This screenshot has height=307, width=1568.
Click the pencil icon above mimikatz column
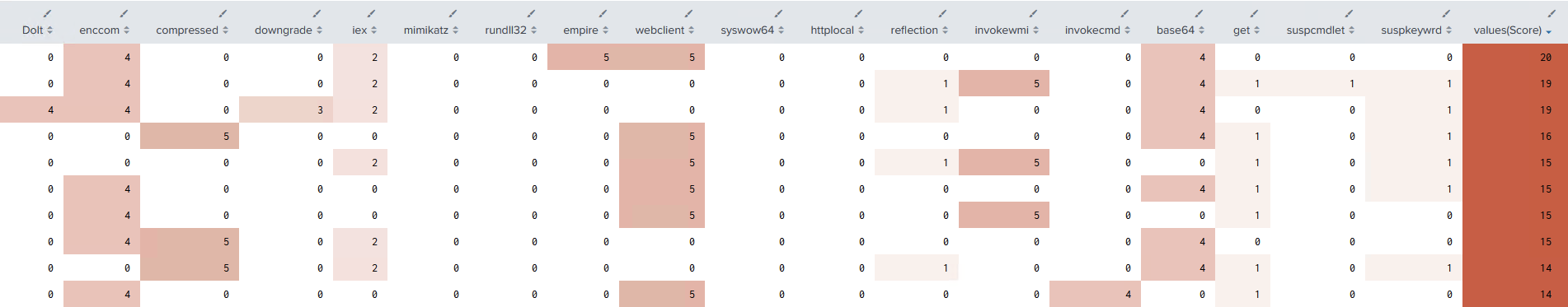[453, 13]
